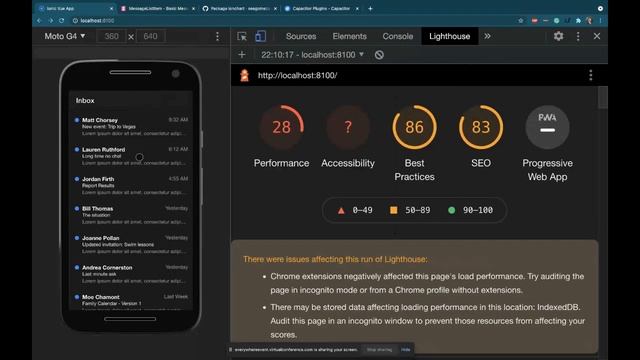Click the red extension icon next to the star
This screenshot has width=640, height=360.
tap(534, 20)
